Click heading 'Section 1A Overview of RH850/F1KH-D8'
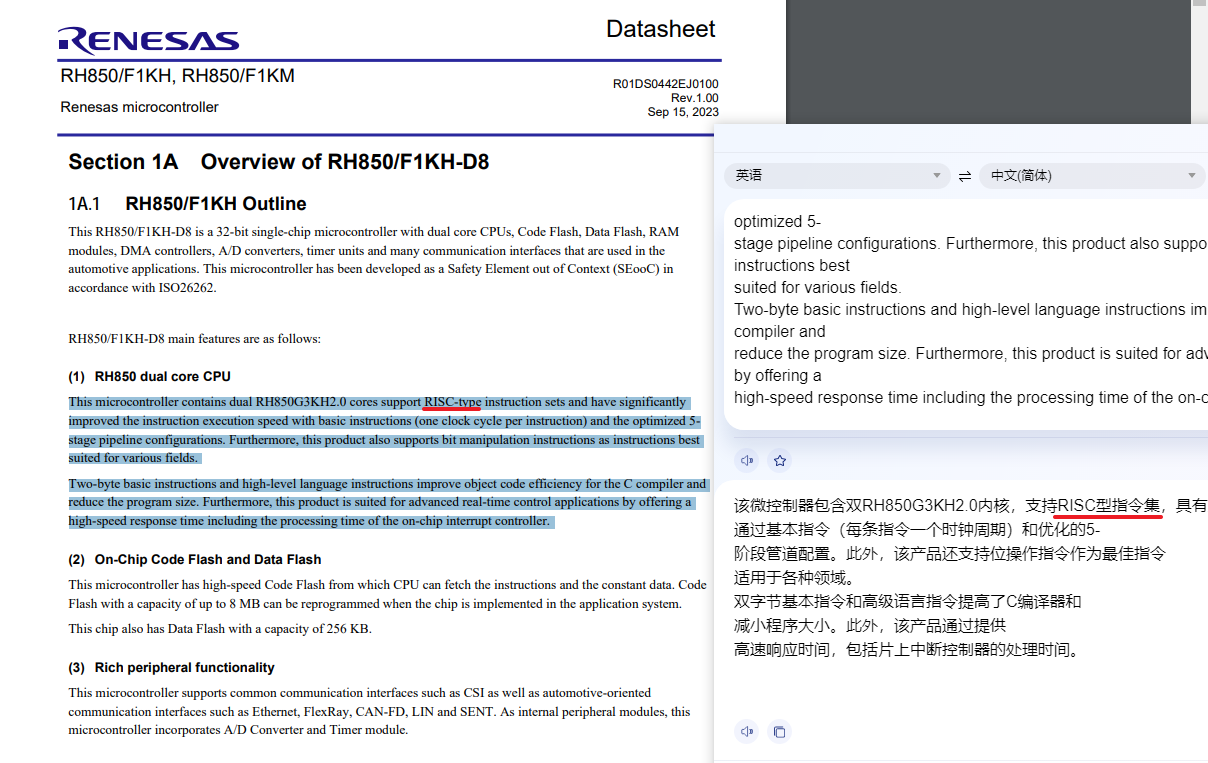The image size is (1208, 763). (x=278, y=162)
